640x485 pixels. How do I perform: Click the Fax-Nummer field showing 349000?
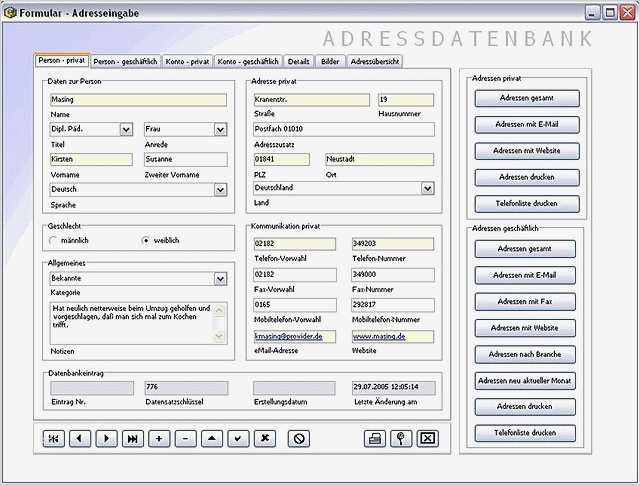[393, 275]
